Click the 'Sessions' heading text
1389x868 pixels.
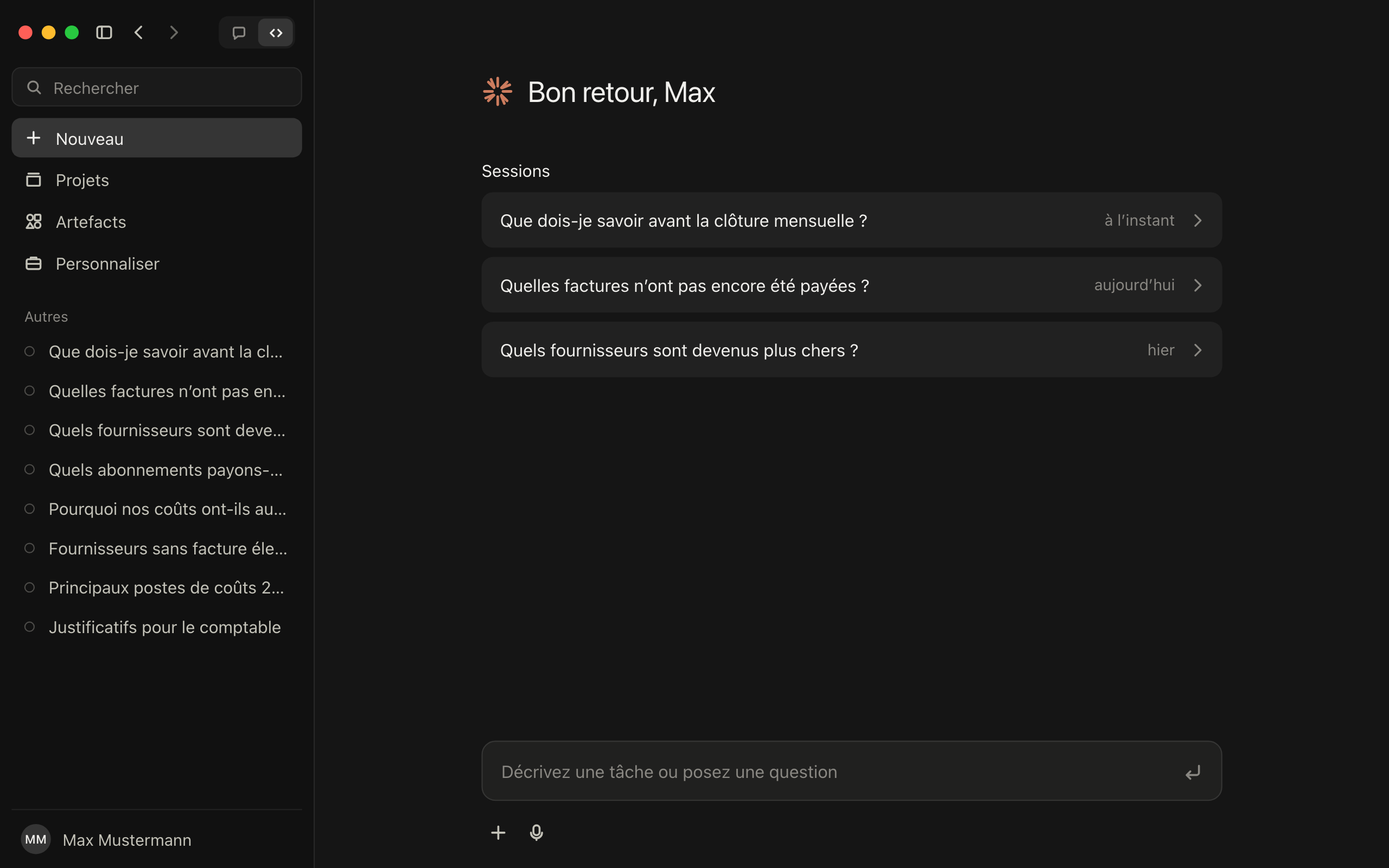coord(515,171)
